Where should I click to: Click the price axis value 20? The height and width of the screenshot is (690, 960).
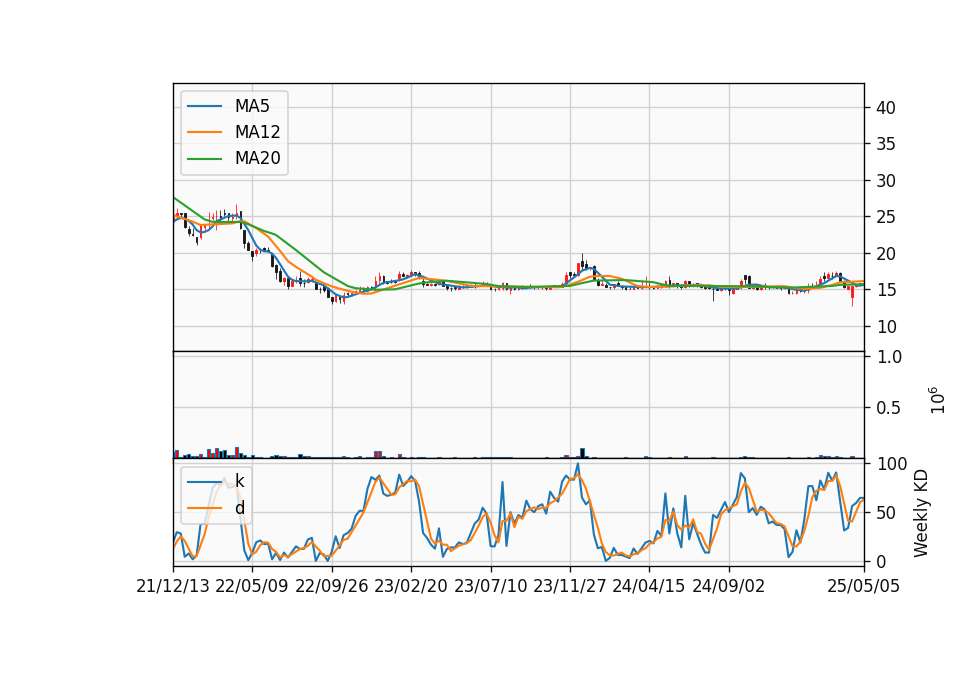tap(886, 254)
